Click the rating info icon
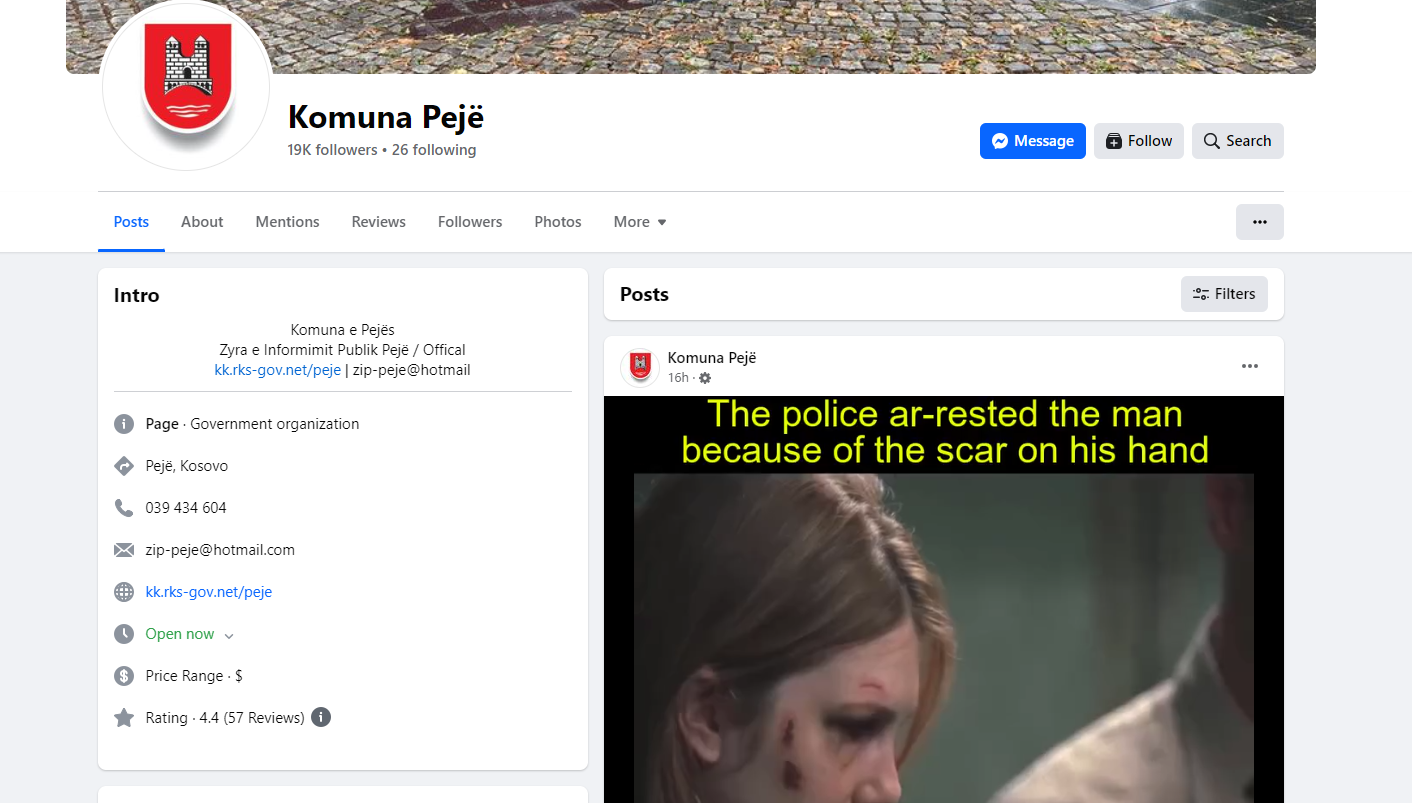The height and width of the screenshot is (803, 1412). click(321, 717)
